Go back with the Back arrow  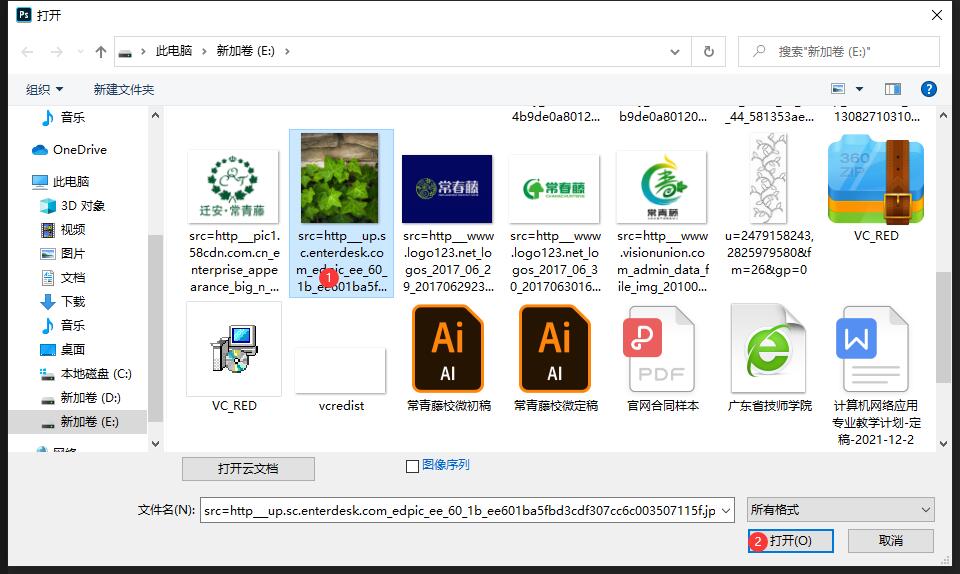[x=28, y=52]
